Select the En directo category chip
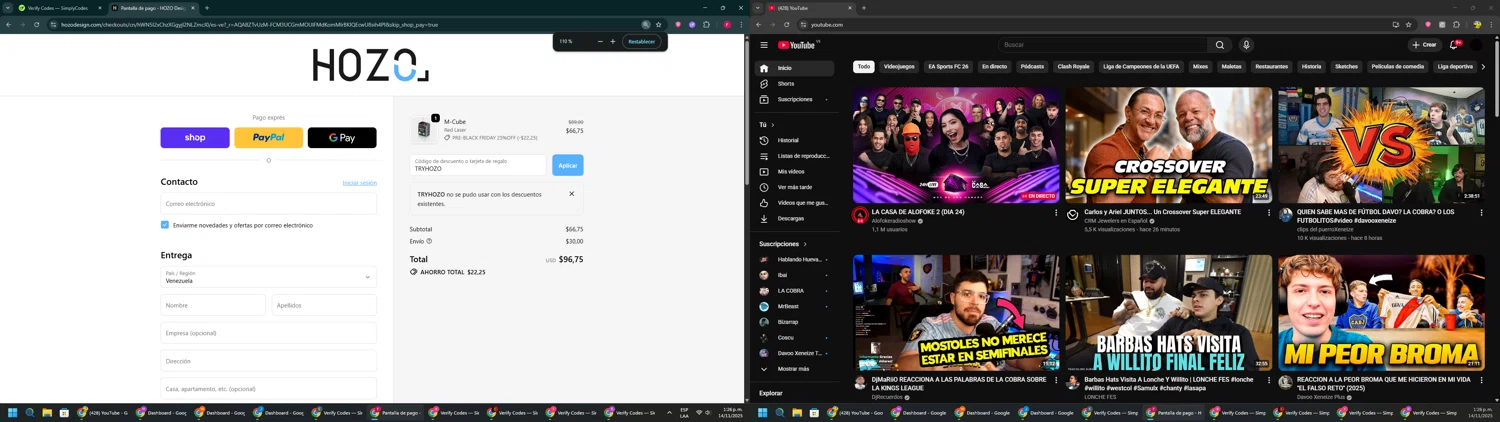 [994, 67]
